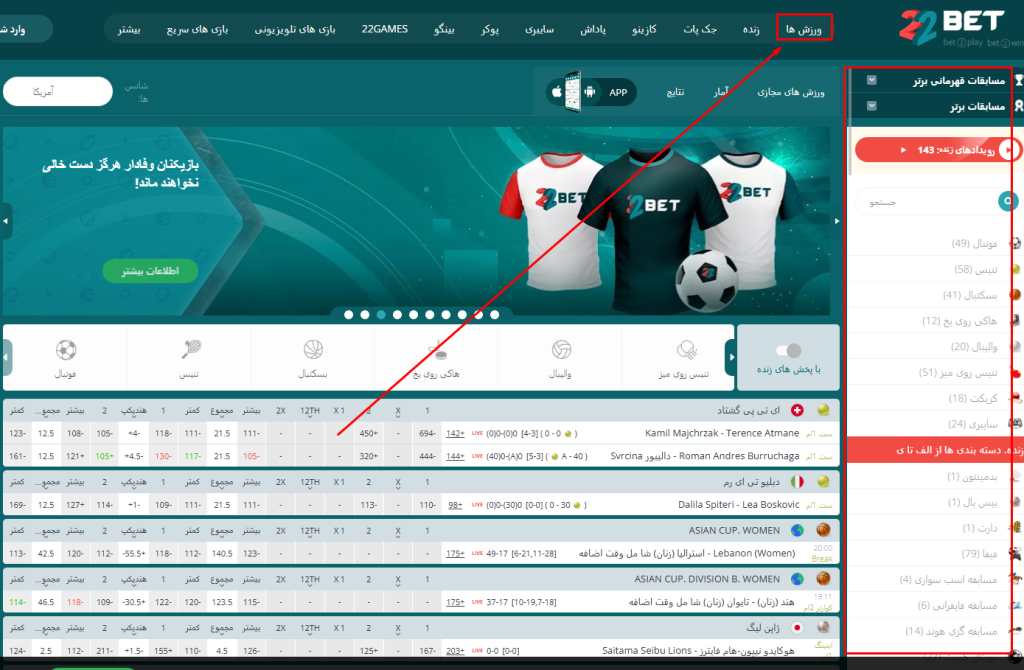The height and width of the screenshot is (670, 1024).
Task: Open the پوکر menu item
Action: tap(490, 29)
